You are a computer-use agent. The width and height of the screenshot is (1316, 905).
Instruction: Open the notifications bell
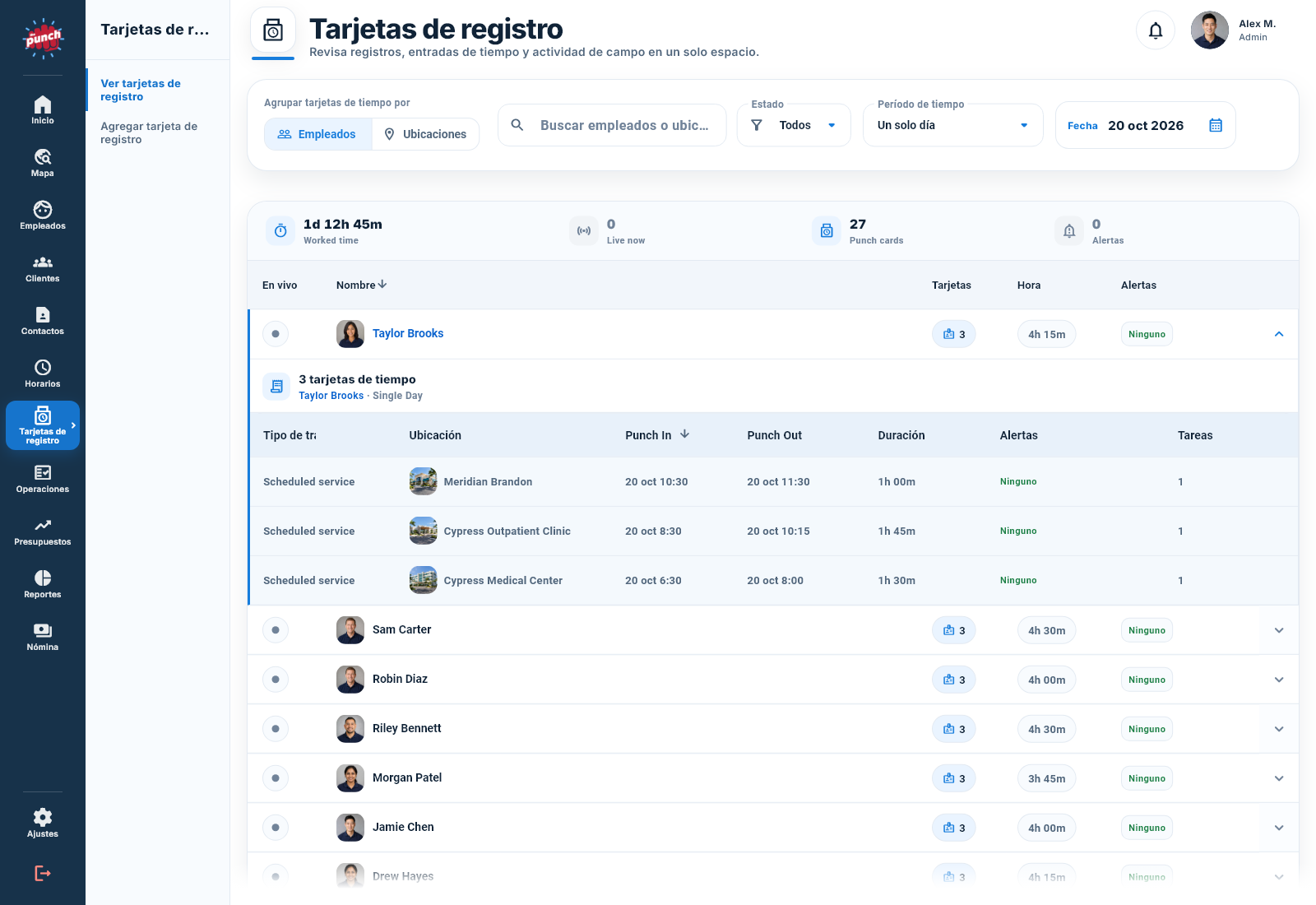coord(1156,30)
